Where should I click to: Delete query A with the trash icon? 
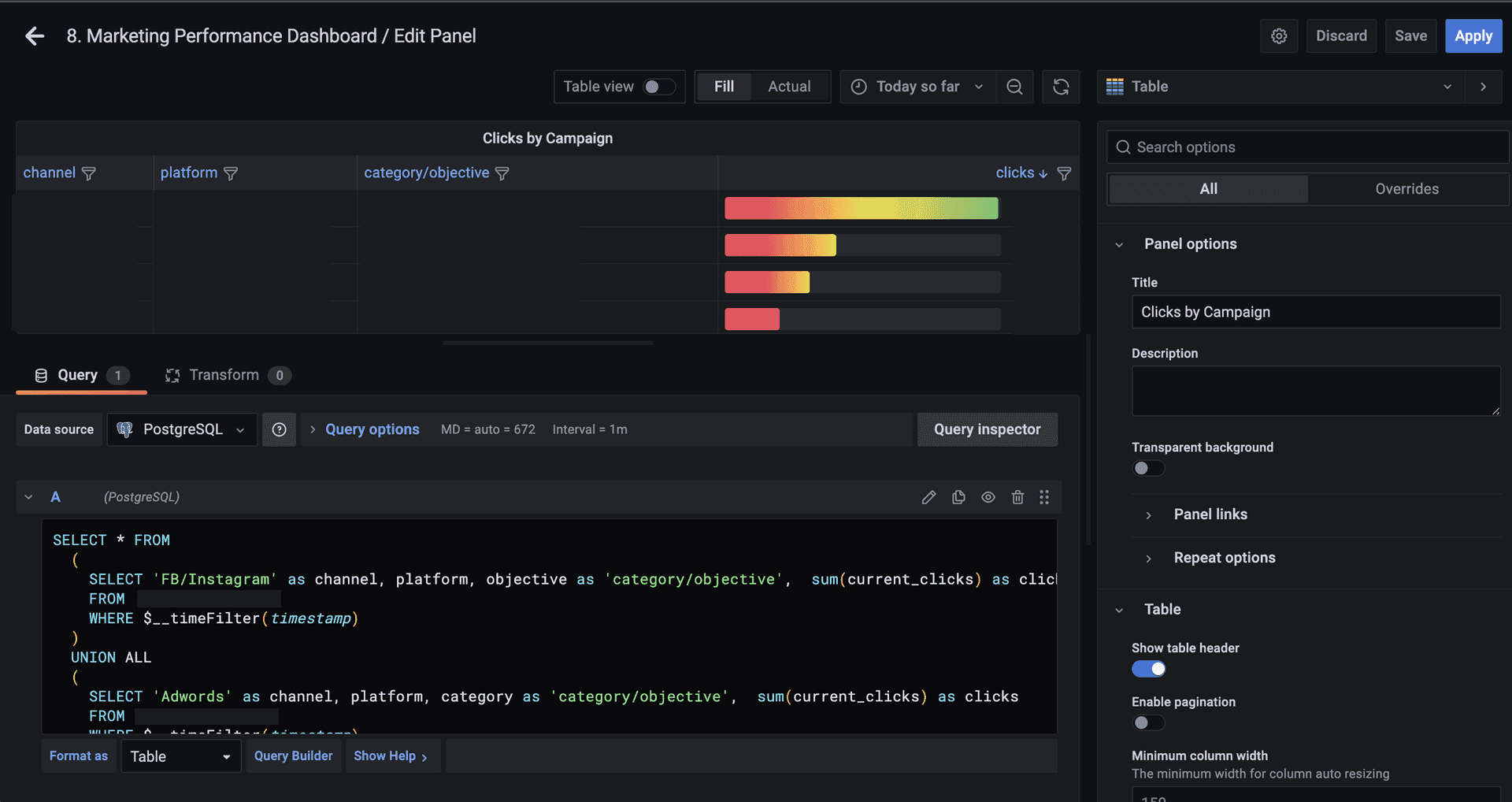tap(1017, 497)
